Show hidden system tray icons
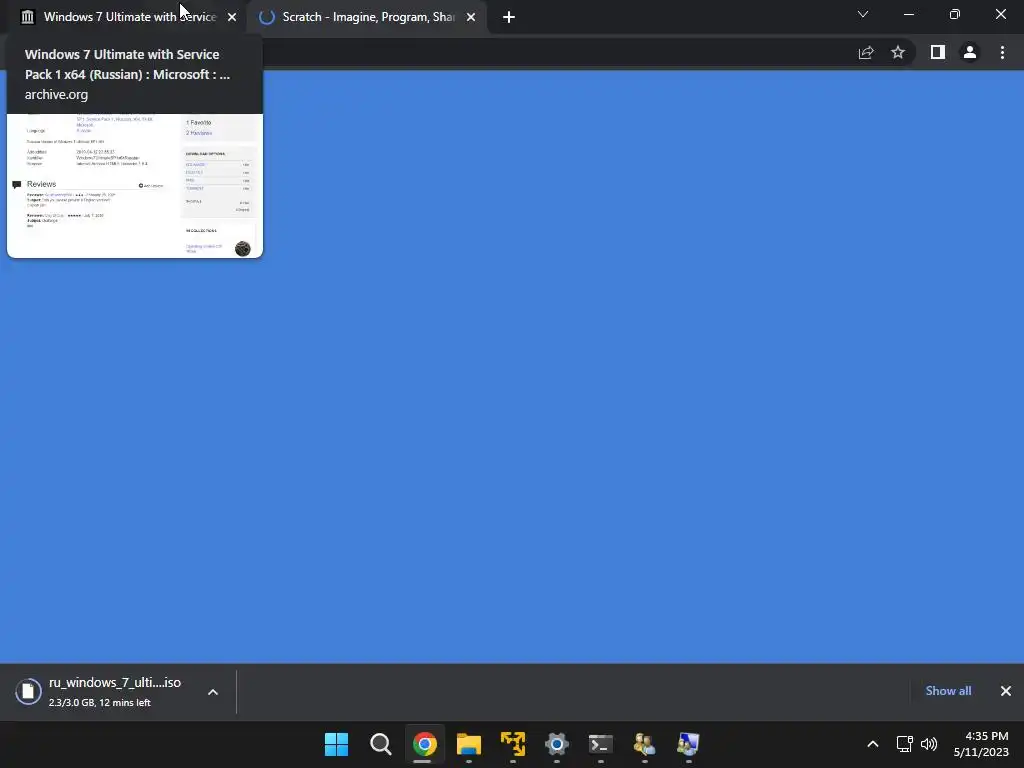Viewport: 1024px width, 768px height. [872, 744]
